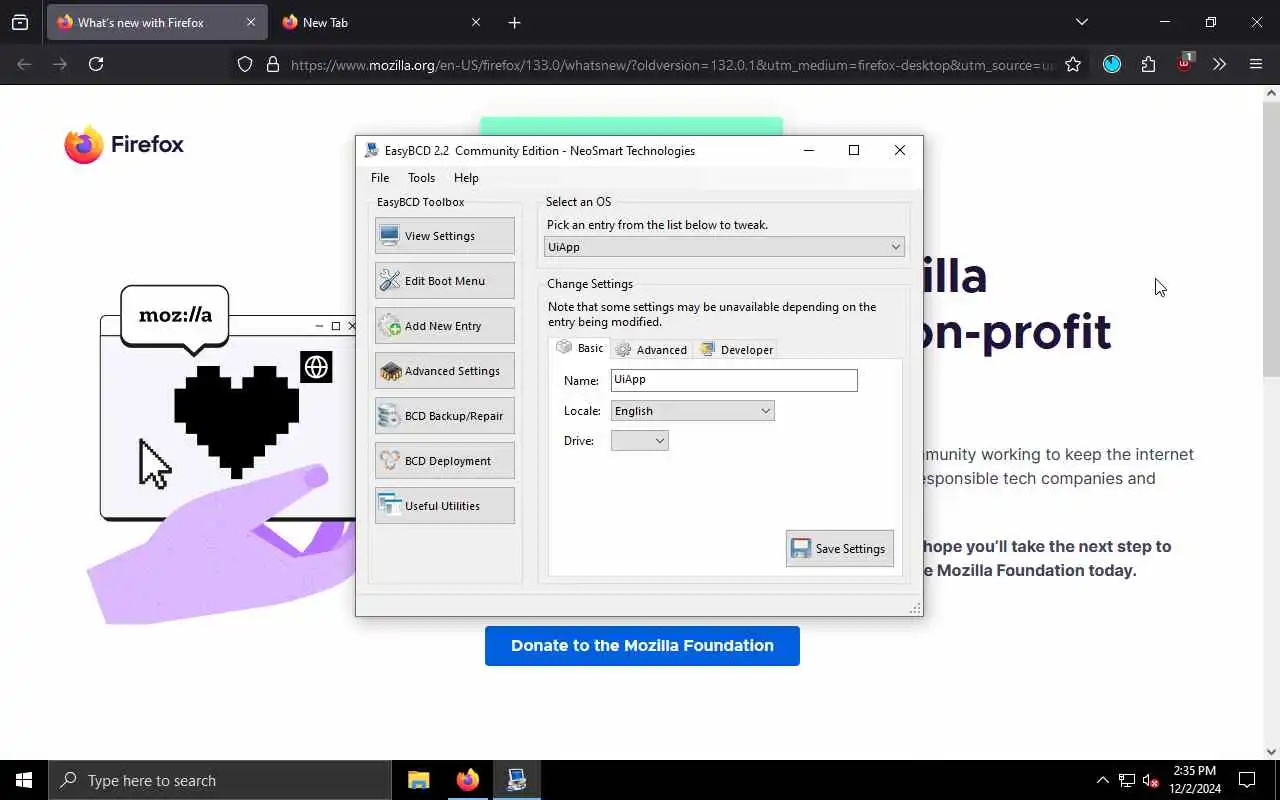Open BCD Backup/Repair section
1280x800 pixels.
pyautogui.click(x=445, y=416)
